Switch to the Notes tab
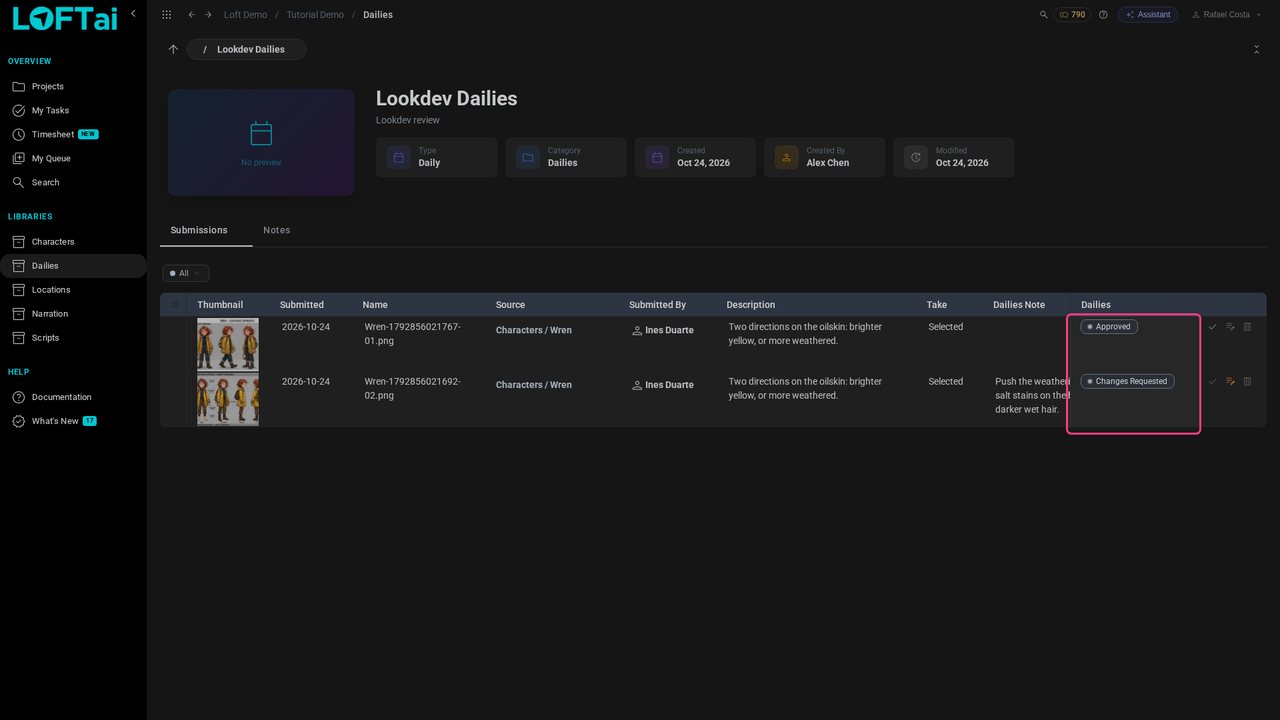This screenshot has width=1280, height=720. pyautogui.click(x=277, y=230)
